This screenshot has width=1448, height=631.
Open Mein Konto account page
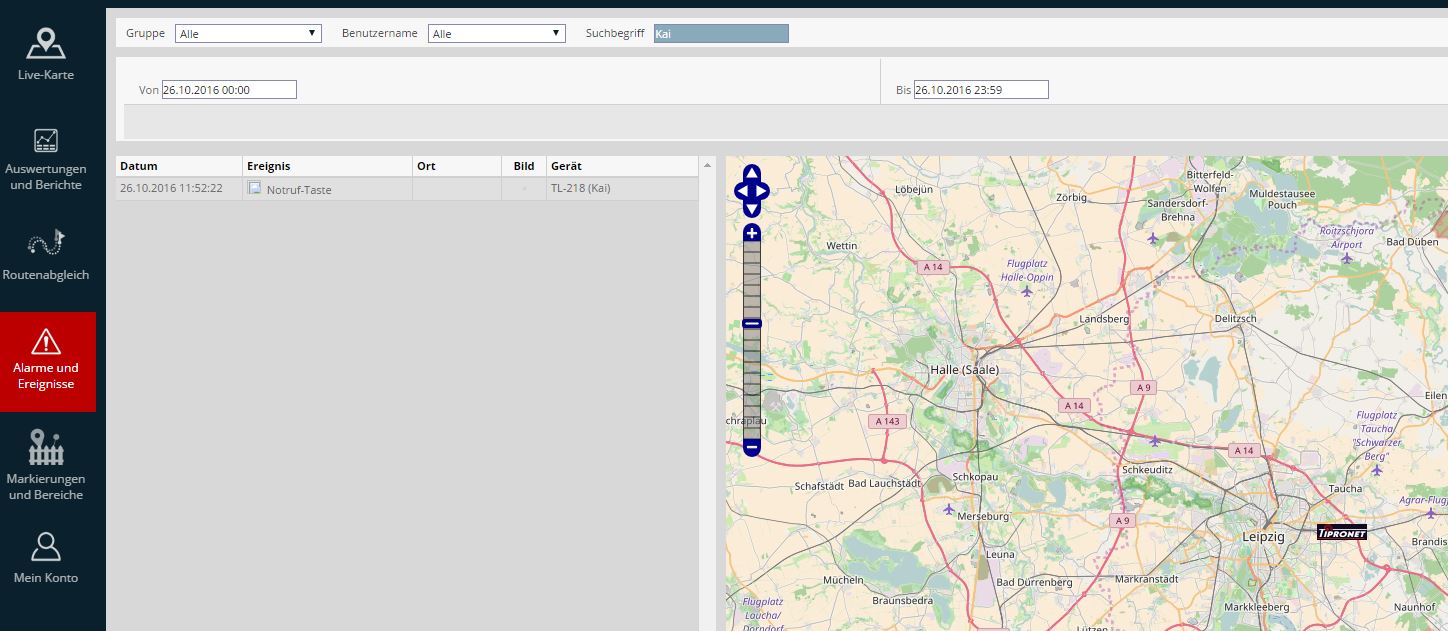(x=46, y=558)
